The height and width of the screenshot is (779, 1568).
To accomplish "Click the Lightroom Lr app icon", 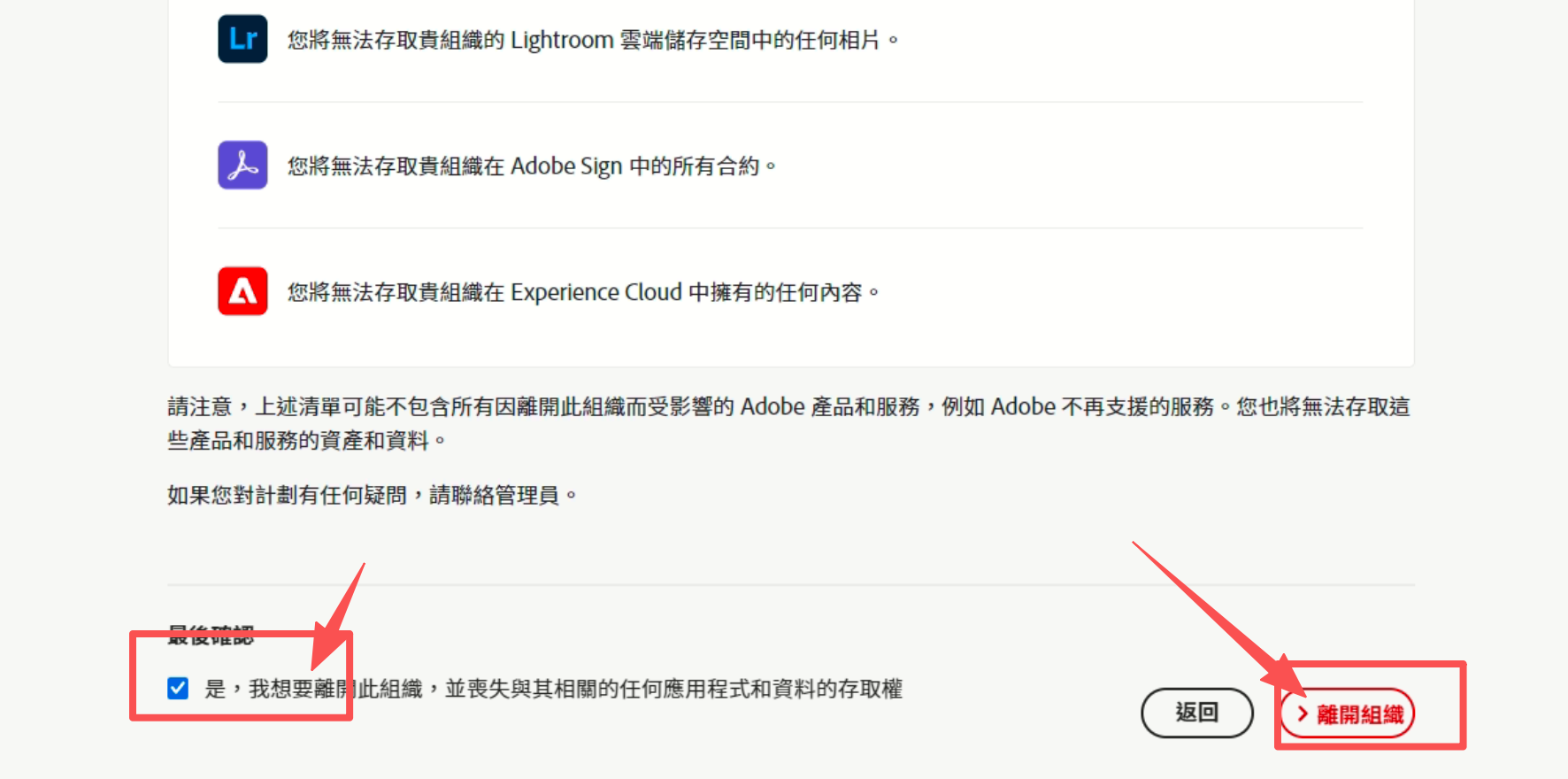I will tap(242, 39).
